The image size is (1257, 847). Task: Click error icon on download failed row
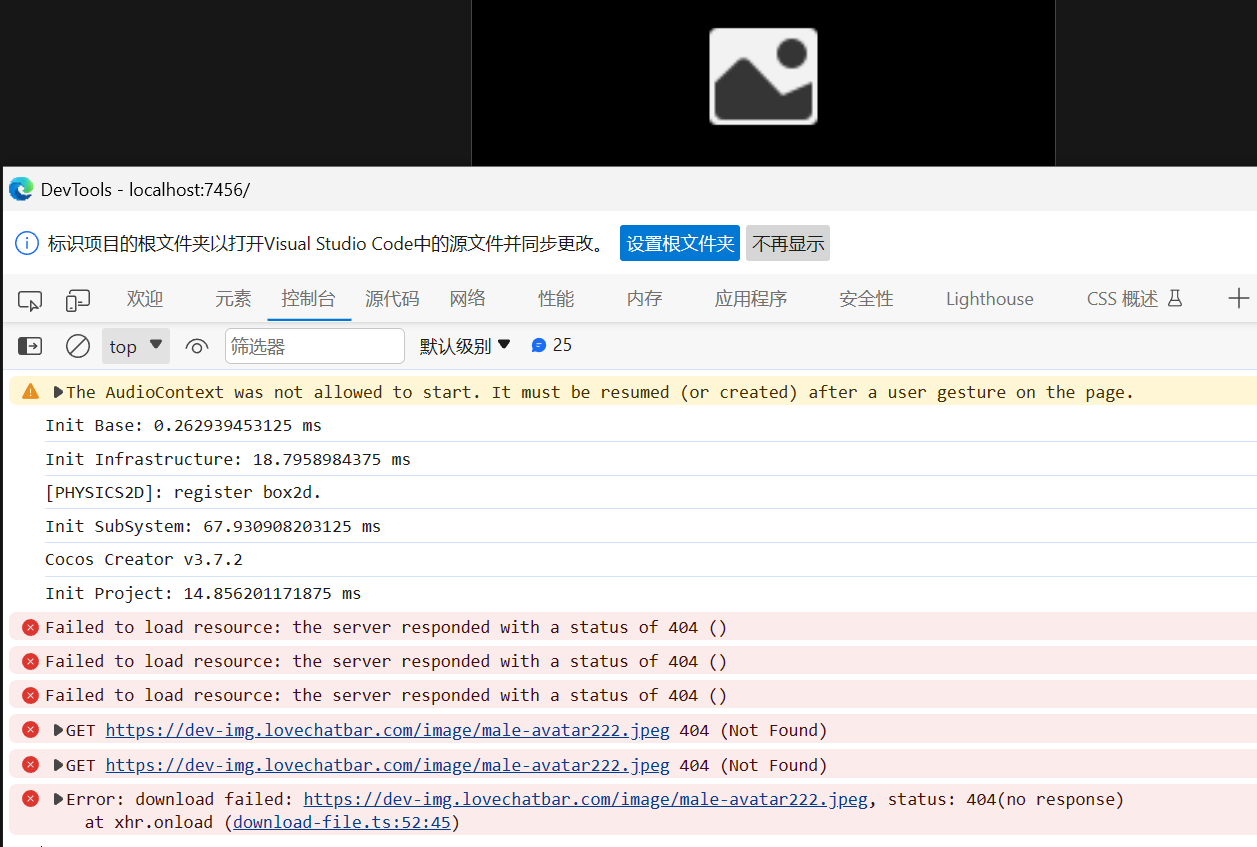[x=30, y=799]
